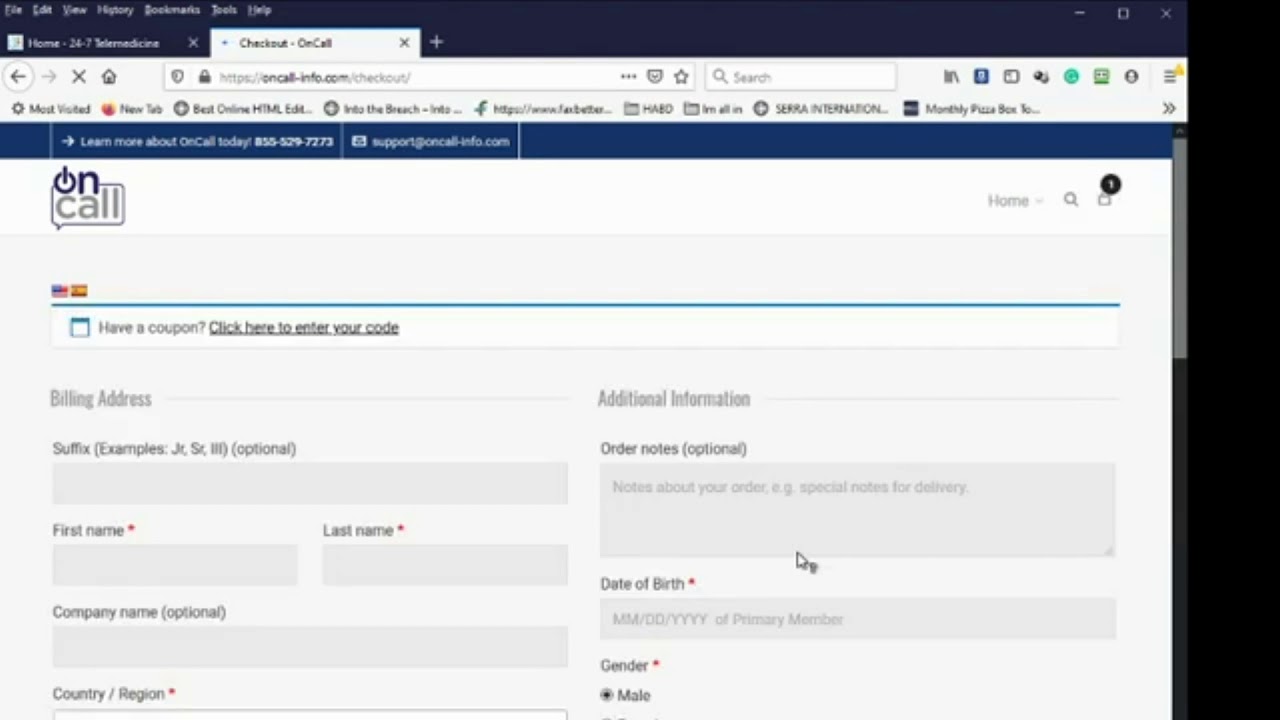Screen dimensions: 1280x720
Task: Open the History menu
Action: pos(115,10)
